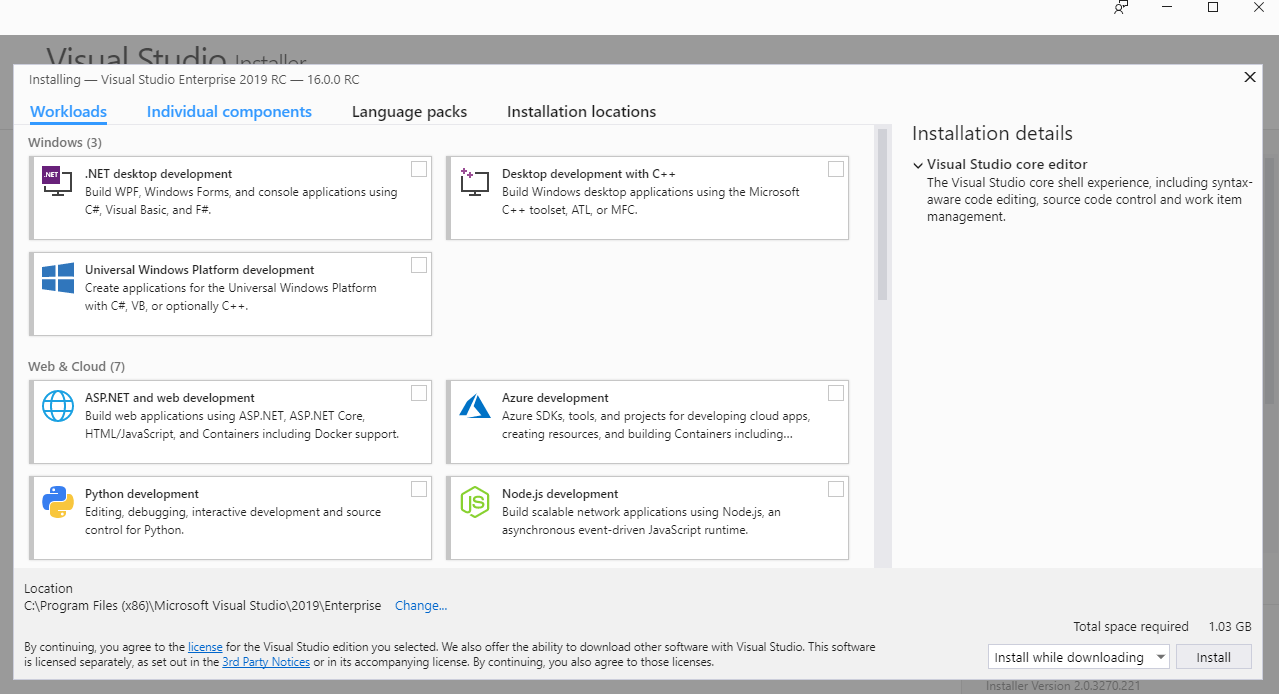Click the .NET desktop development title text

tap(158, 174)
